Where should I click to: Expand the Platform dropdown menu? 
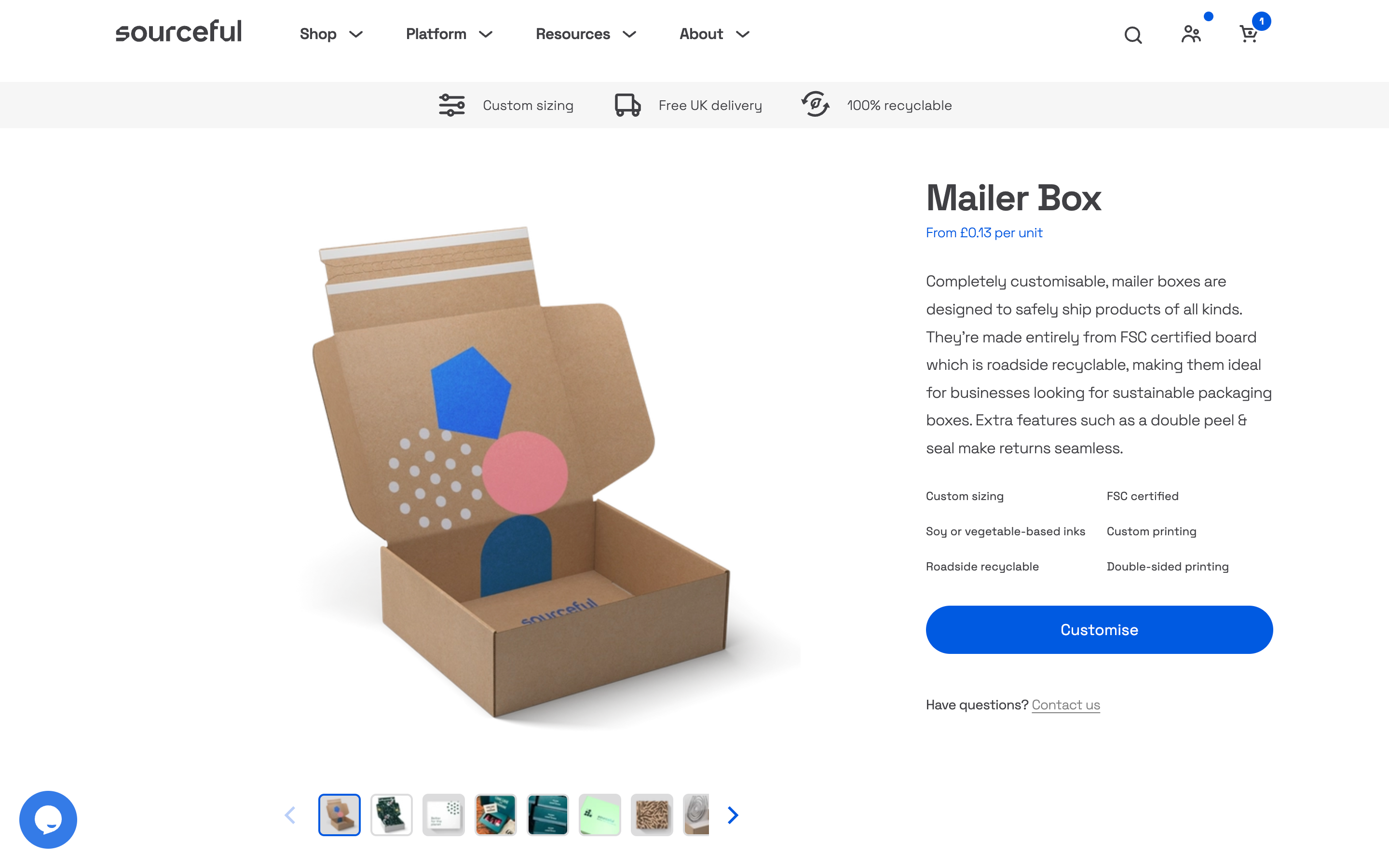pos(449,34)
